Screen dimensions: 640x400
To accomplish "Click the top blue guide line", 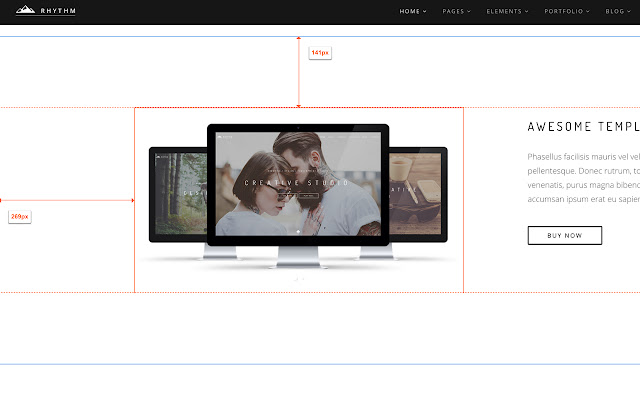I will click(x=150, y=36).
